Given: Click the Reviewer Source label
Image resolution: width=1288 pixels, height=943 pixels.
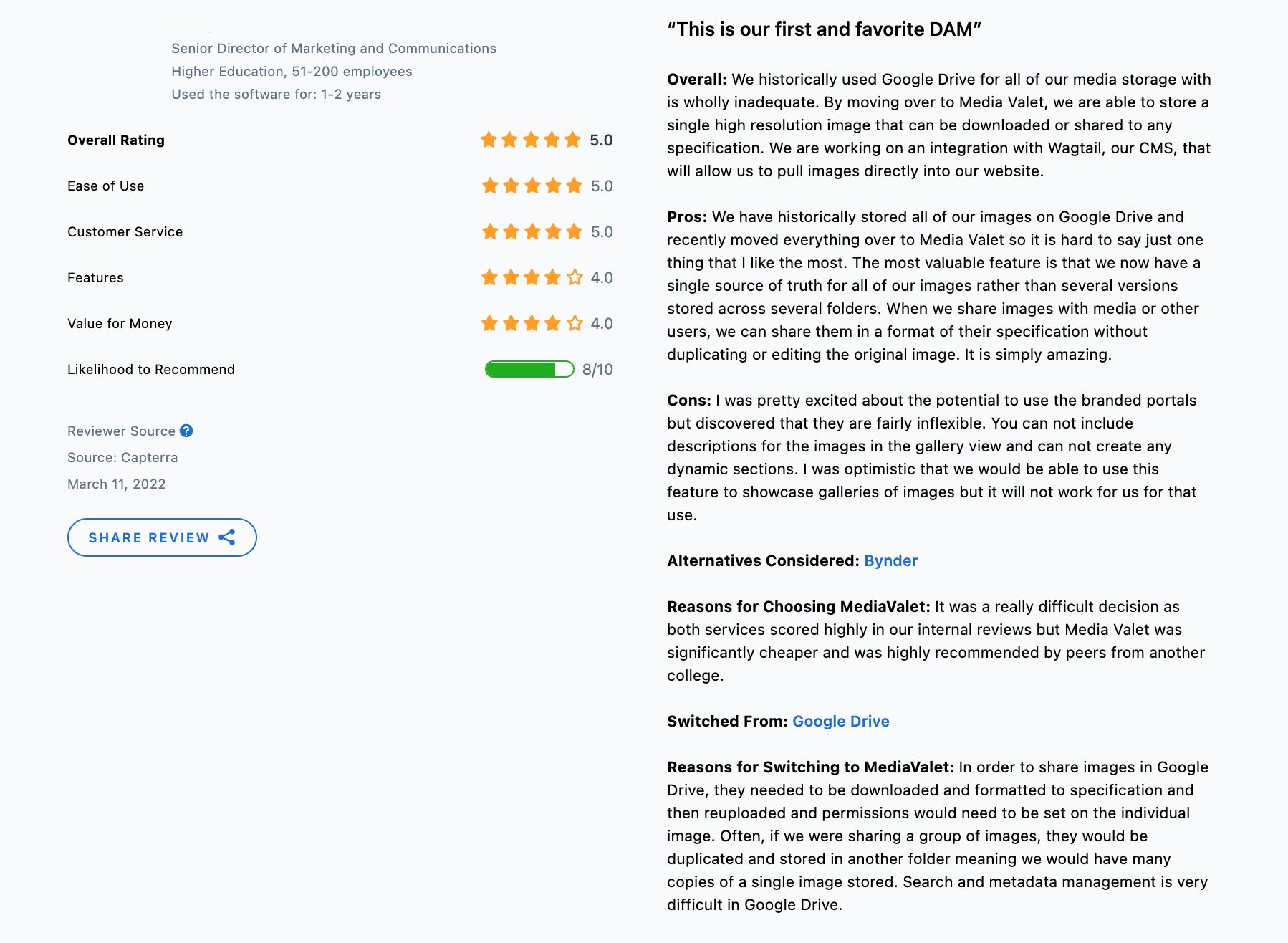Looking at the screenshot, I should coord(121,431).
